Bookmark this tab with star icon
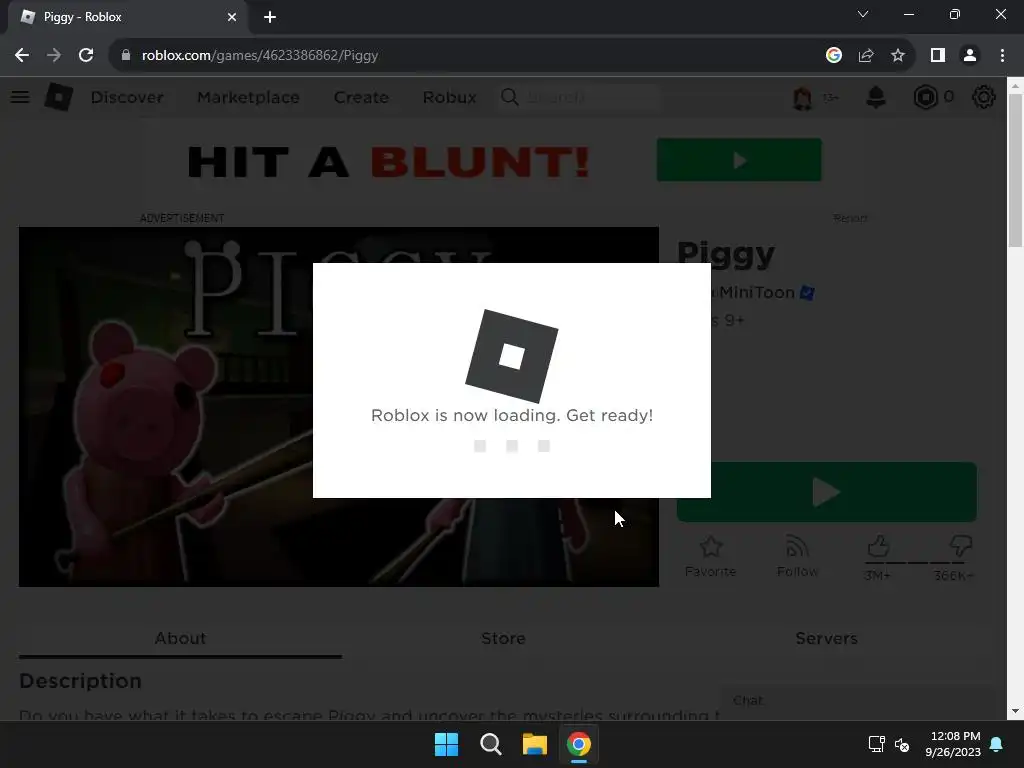 898,56
